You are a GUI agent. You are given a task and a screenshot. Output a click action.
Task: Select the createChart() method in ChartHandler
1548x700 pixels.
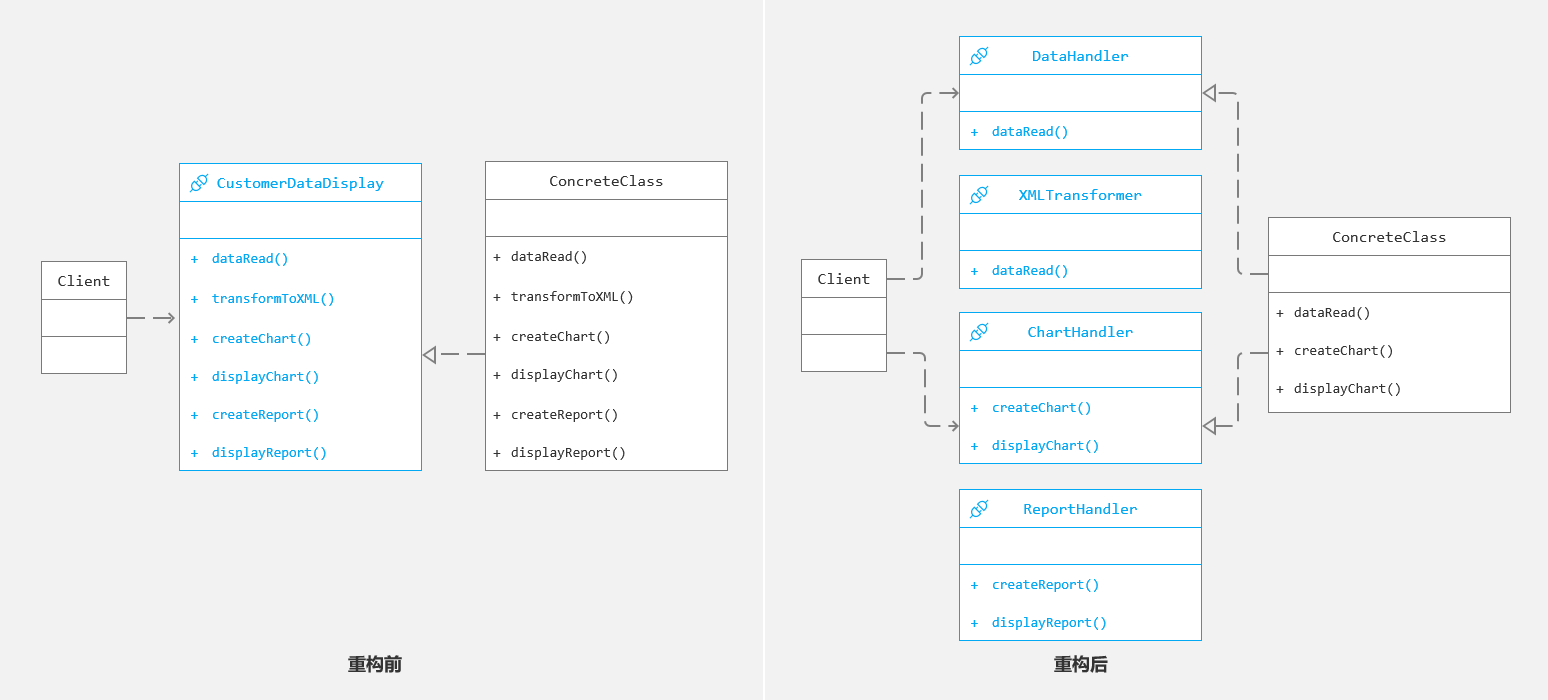coord(1041,407)
